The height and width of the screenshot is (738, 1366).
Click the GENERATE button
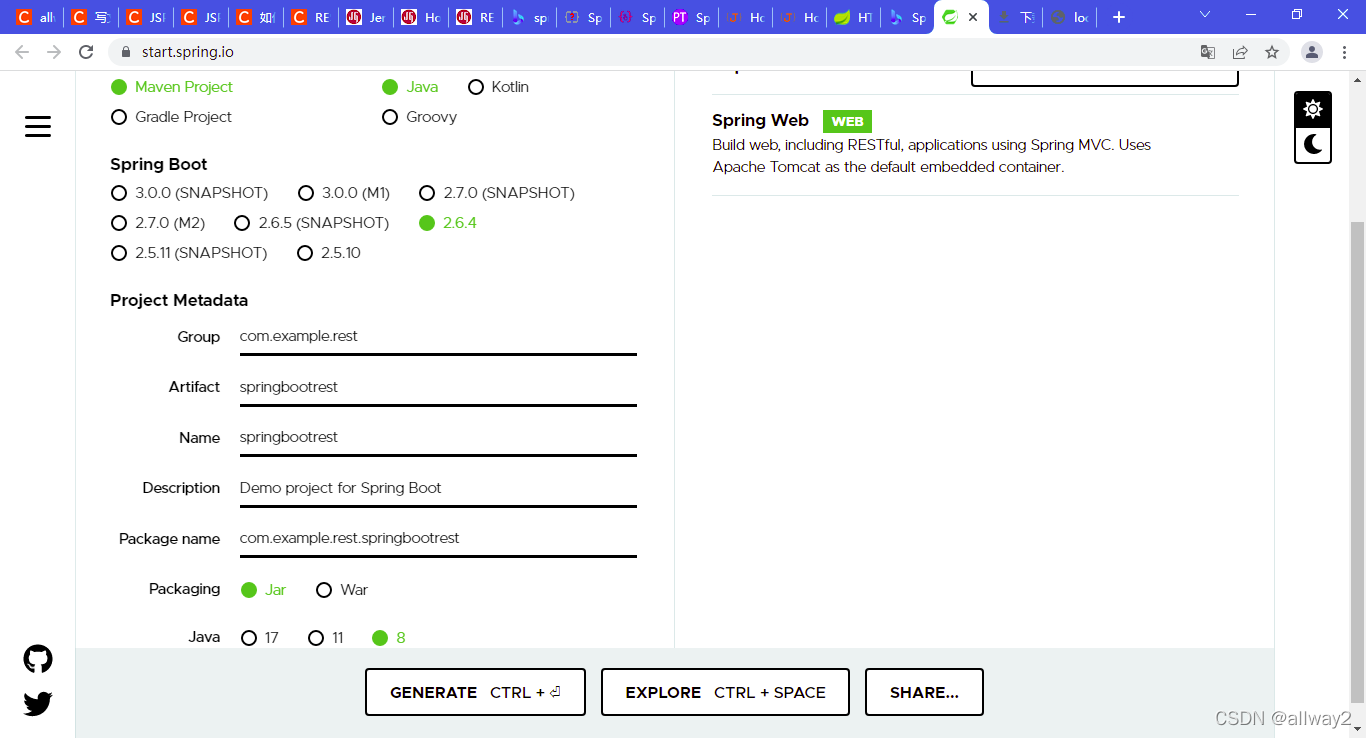[475, 692]
